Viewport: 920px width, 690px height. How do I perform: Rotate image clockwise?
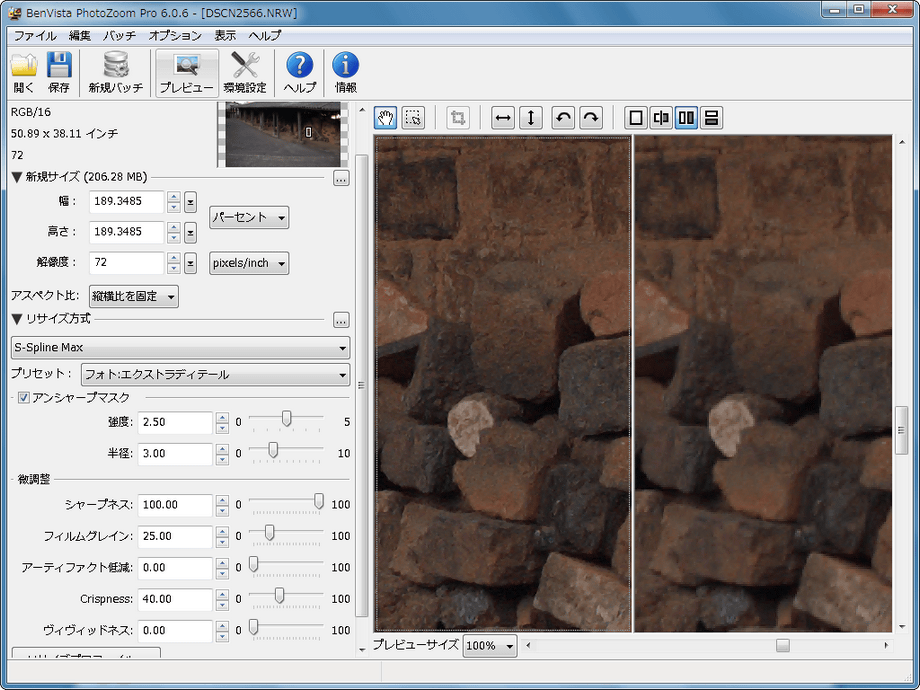point(591,117)
